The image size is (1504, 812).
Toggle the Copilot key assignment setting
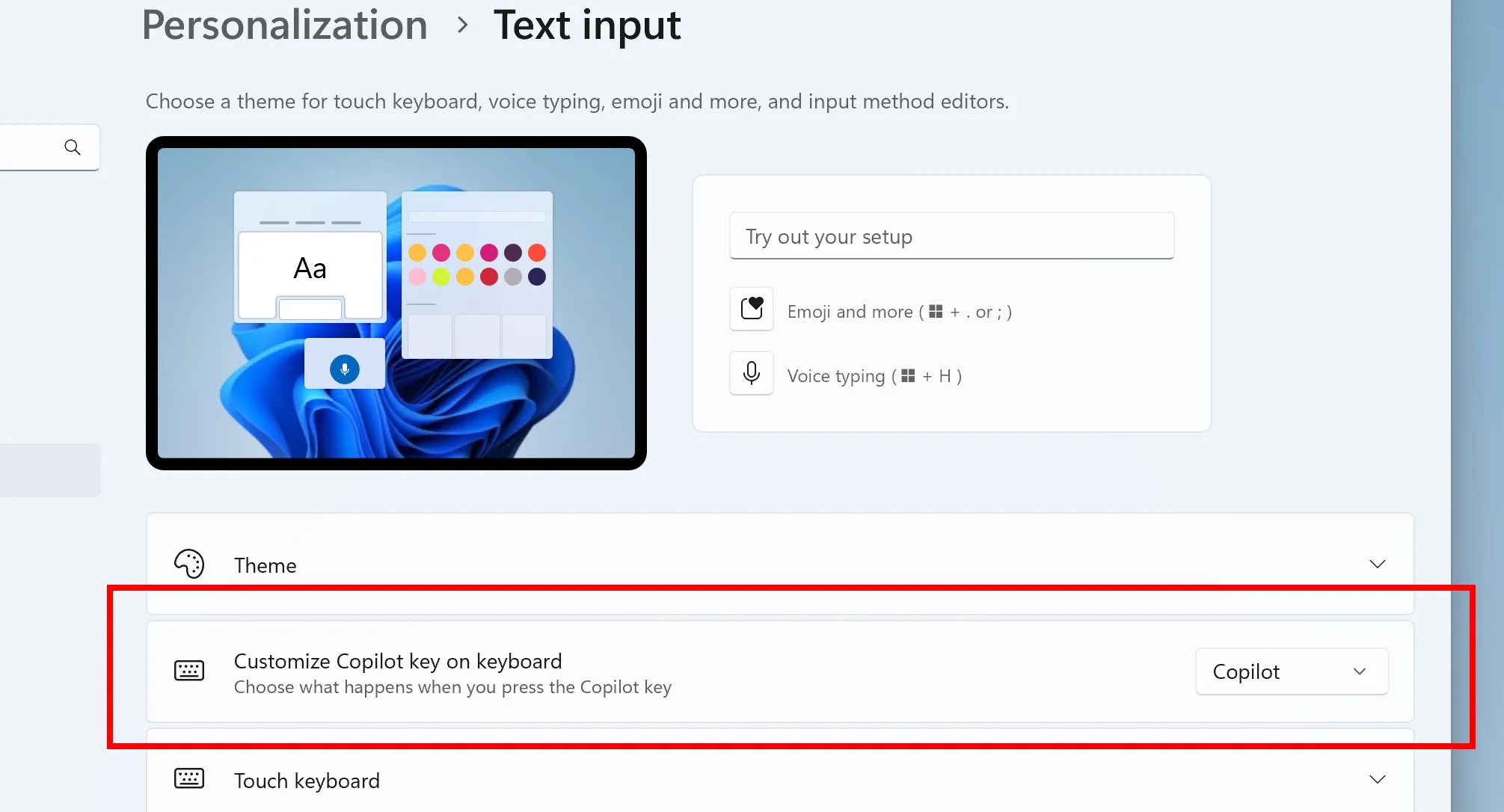click(1290, 671)
